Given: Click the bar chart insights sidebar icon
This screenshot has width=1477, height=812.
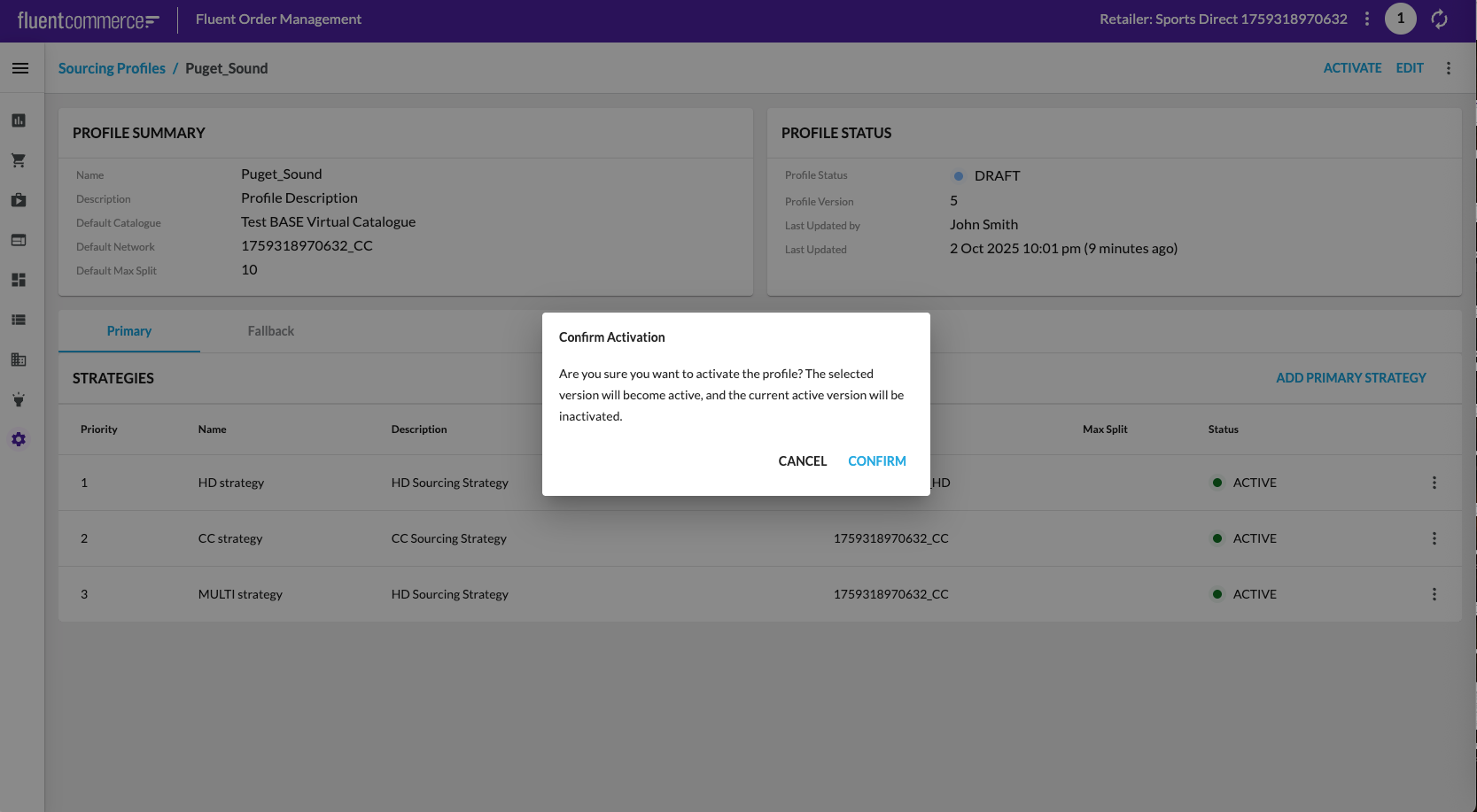Looking at the screenshot, I should (x=19, y=120).
